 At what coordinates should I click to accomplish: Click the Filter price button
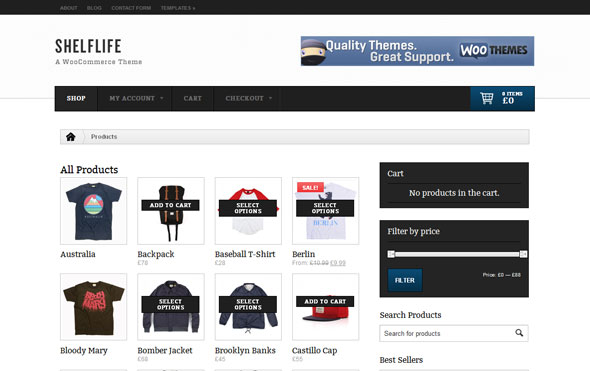(x=405, y=280)
